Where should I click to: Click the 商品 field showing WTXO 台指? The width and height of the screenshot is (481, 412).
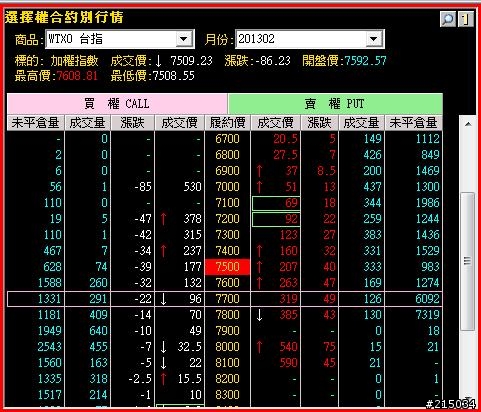point(120,39)
